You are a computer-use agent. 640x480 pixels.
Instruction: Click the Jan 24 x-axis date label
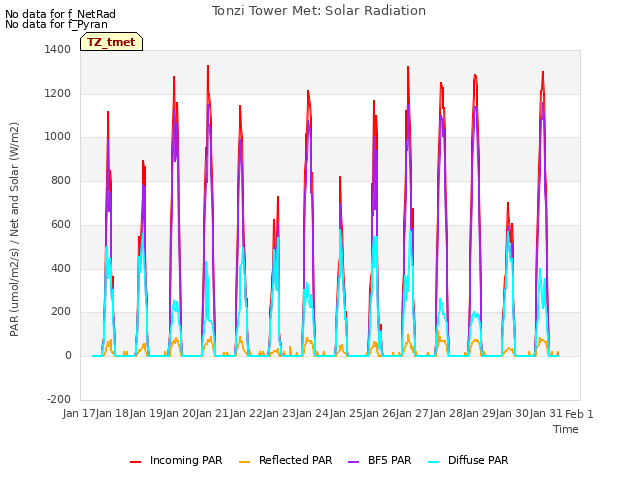click(x=313, y=413)
